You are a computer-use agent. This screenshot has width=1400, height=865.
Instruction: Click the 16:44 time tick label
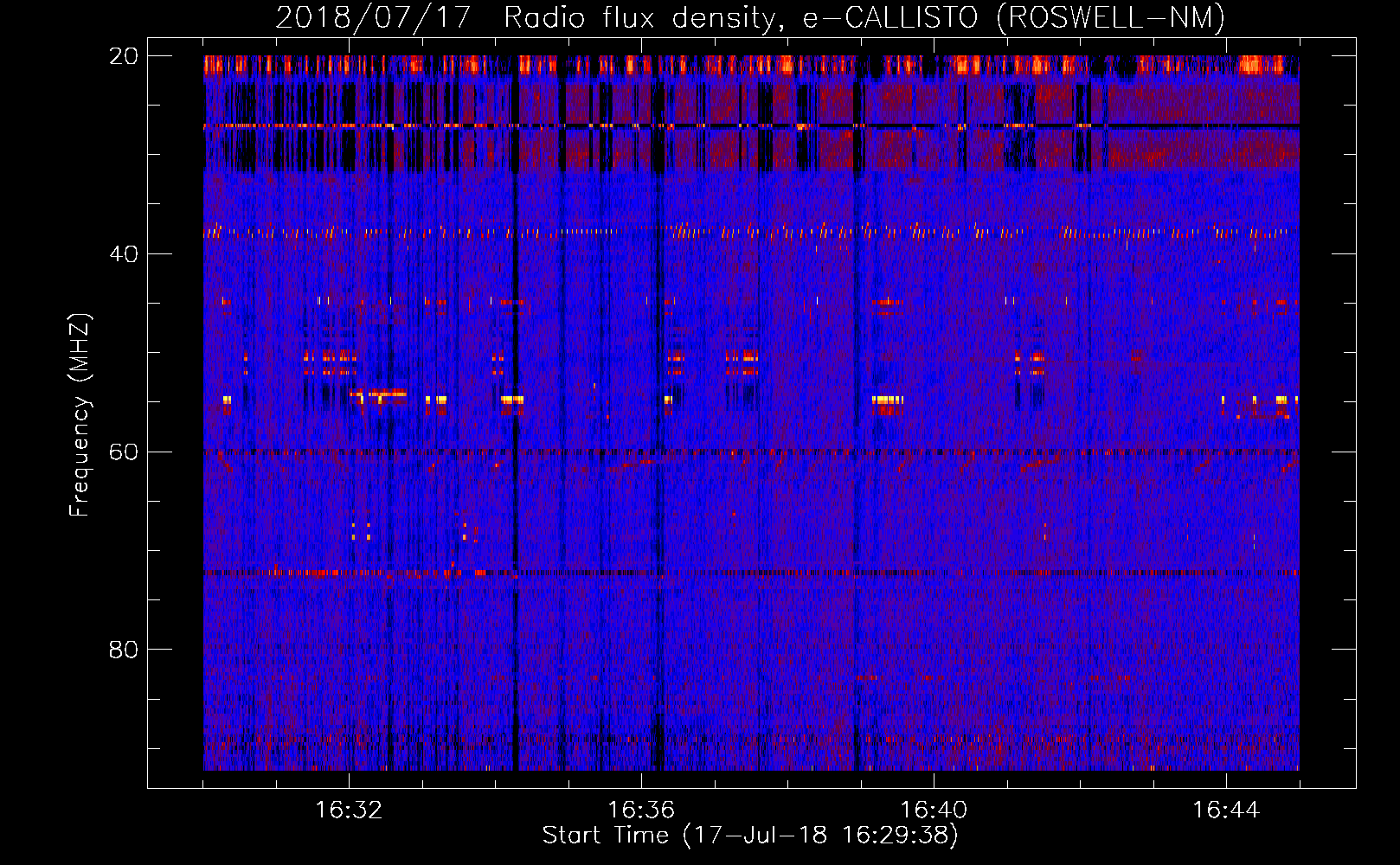(x=1226, y=810)
